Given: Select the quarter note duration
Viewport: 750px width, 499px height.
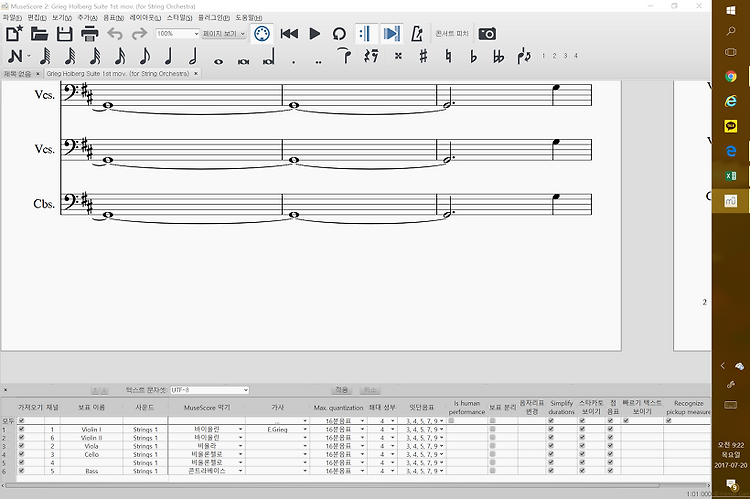Looking at the screenshot, I should (x=168, y=56).
